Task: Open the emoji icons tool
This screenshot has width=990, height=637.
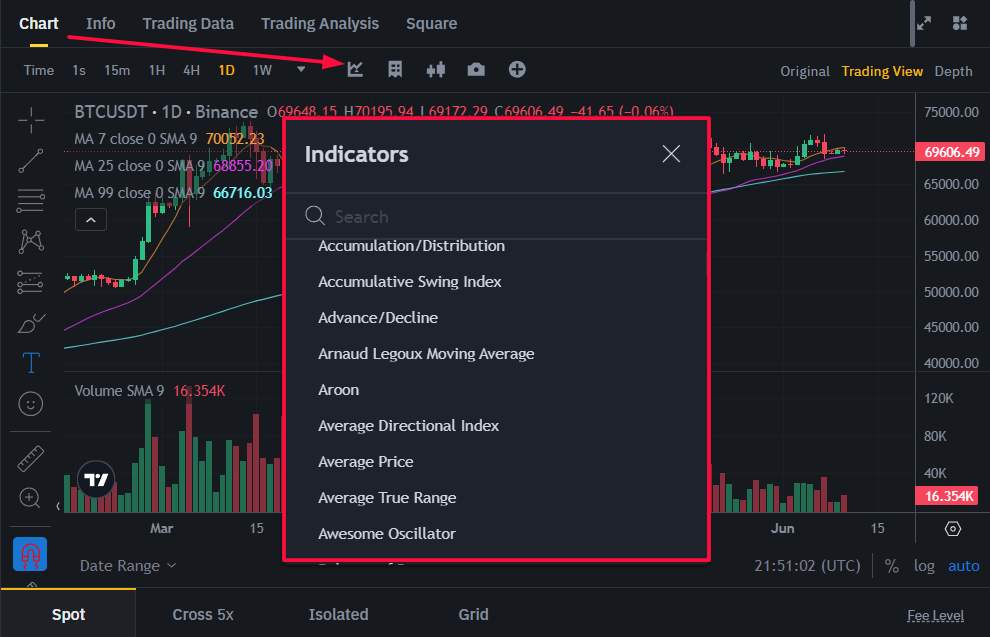Action: pyautogui.click(x=31, y=403)
